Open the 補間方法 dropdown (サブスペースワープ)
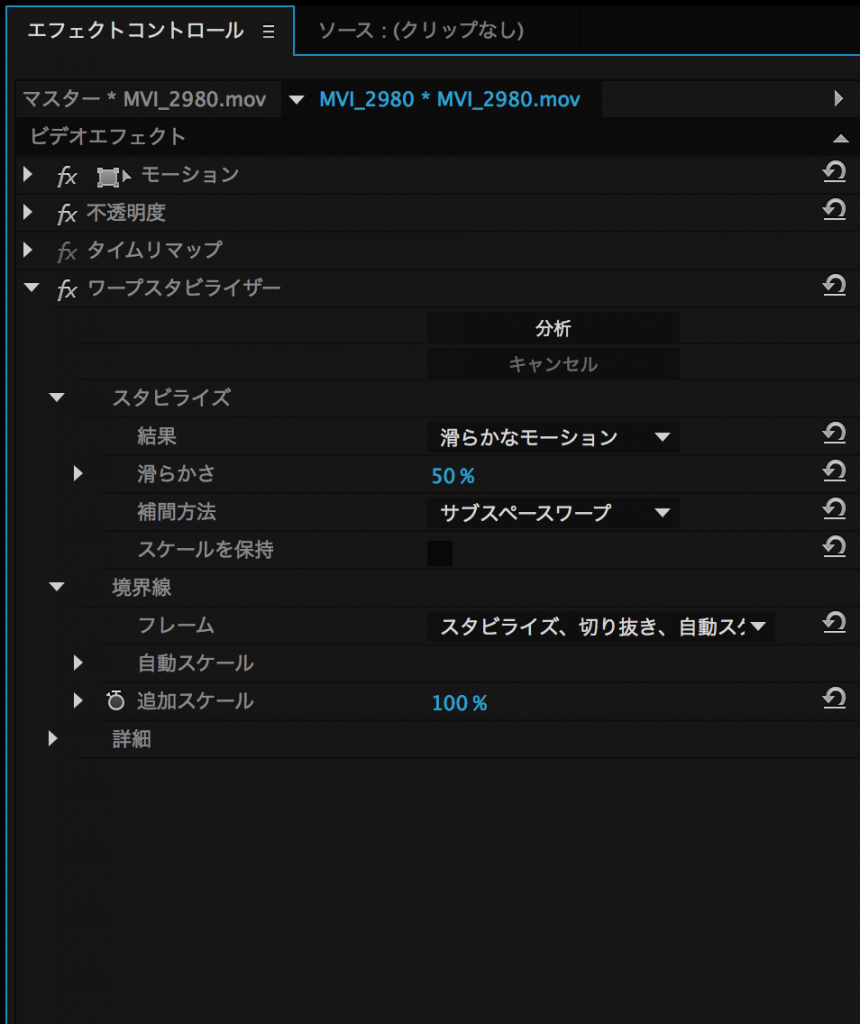Screen dimensions: 860x1024 tap(553, 513)
